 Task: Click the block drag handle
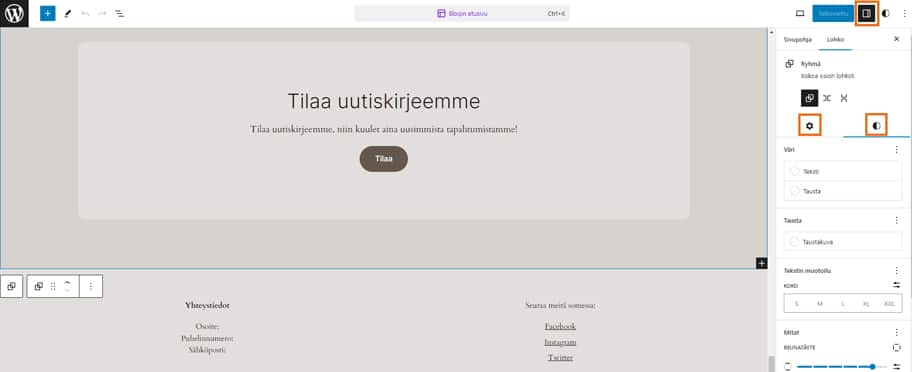pos(53,286)
